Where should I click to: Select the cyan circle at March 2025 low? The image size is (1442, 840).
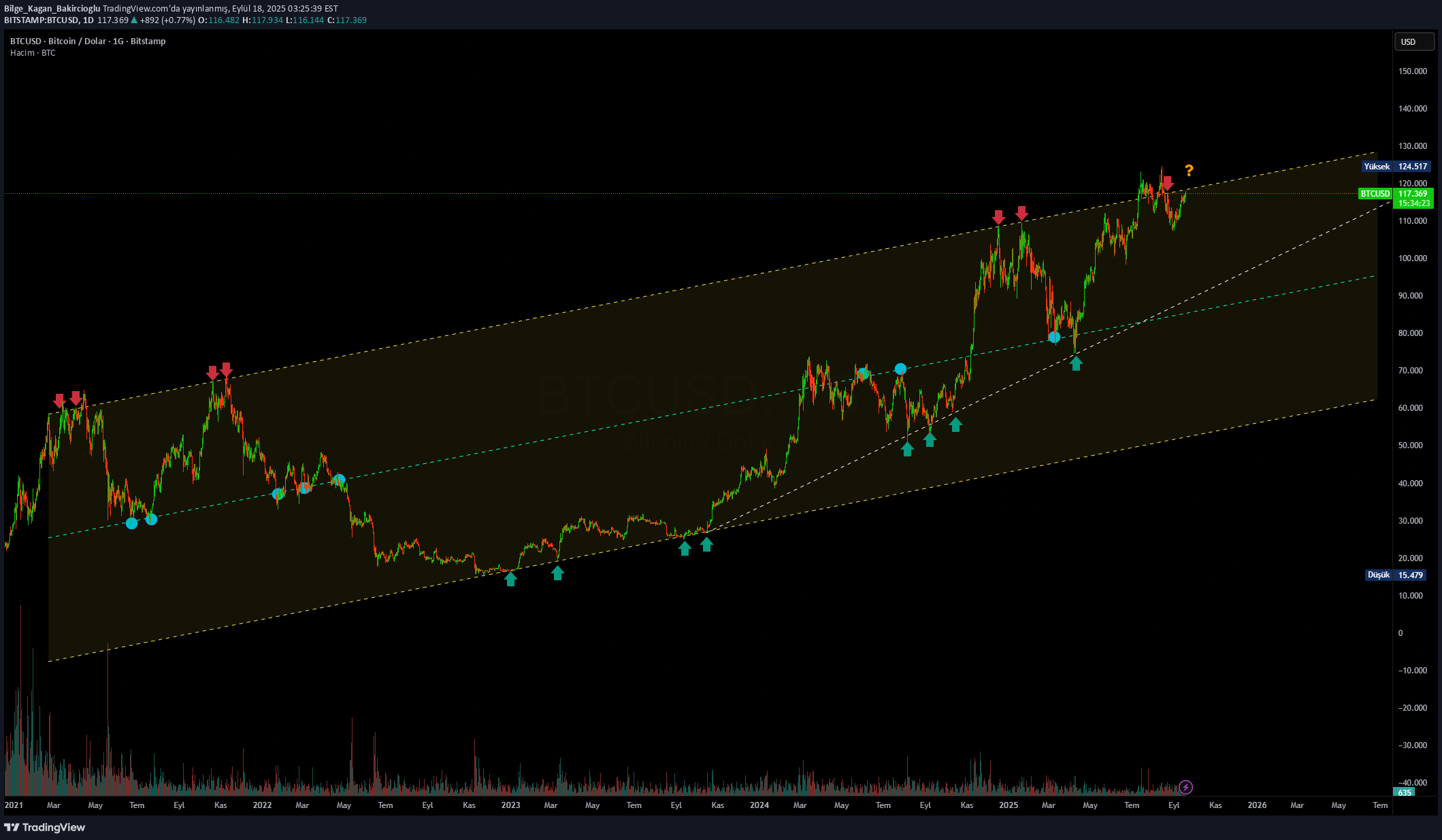(x=1054, y=337)
